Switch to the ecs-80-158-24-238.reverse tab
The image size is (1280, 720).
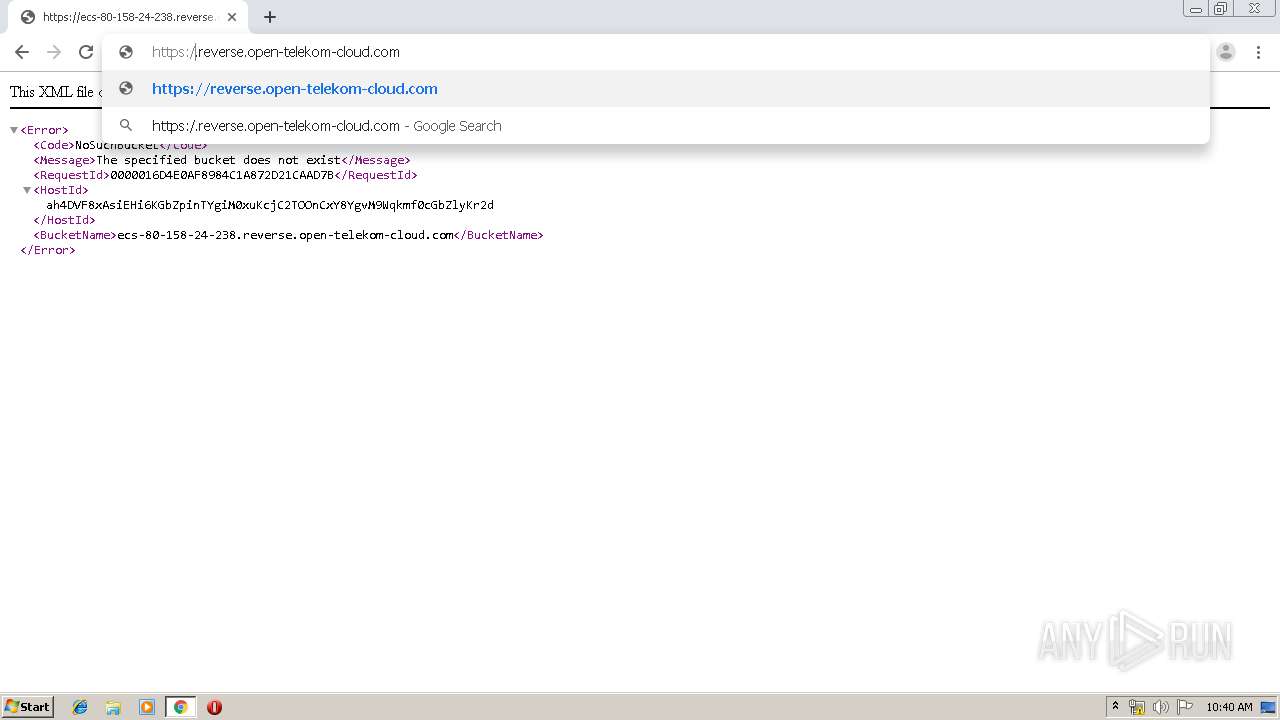point(128,17)
